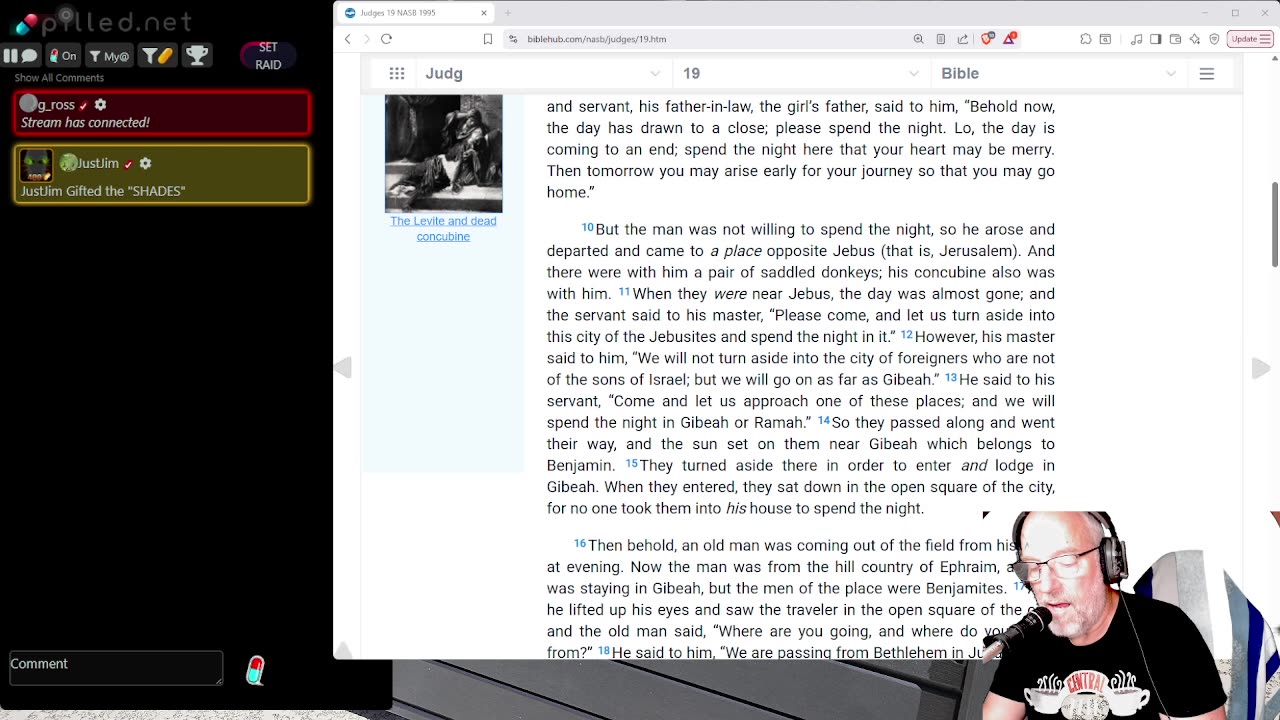Open JustJim's gifted badge avatar
This screenshot has height=720, width=1280.
(x=36, y=166)
